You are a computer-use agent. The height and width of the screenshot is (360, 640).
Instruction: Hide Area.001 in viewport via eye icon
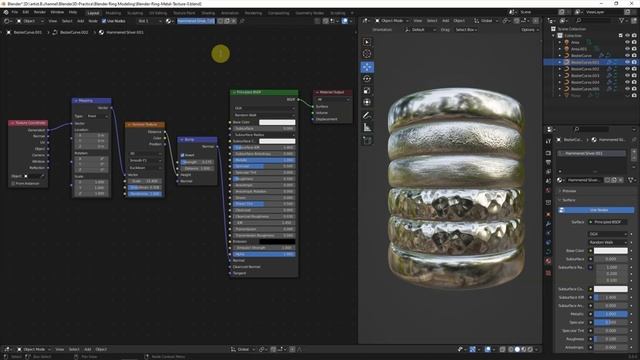[x=627, y=49]
